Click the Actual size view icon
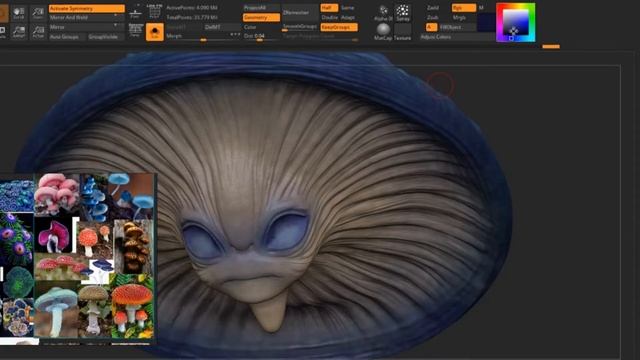The width and height of the screenshot is (640, 360). pos(38,32)
